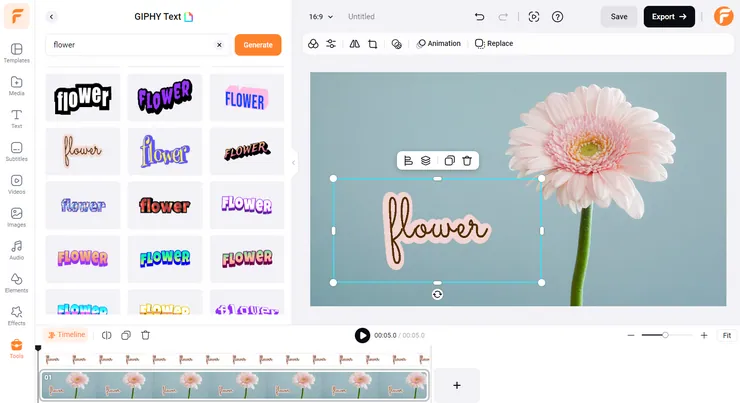
Task: Duplicate the selected flower sticker
Action: click(450, 161)
